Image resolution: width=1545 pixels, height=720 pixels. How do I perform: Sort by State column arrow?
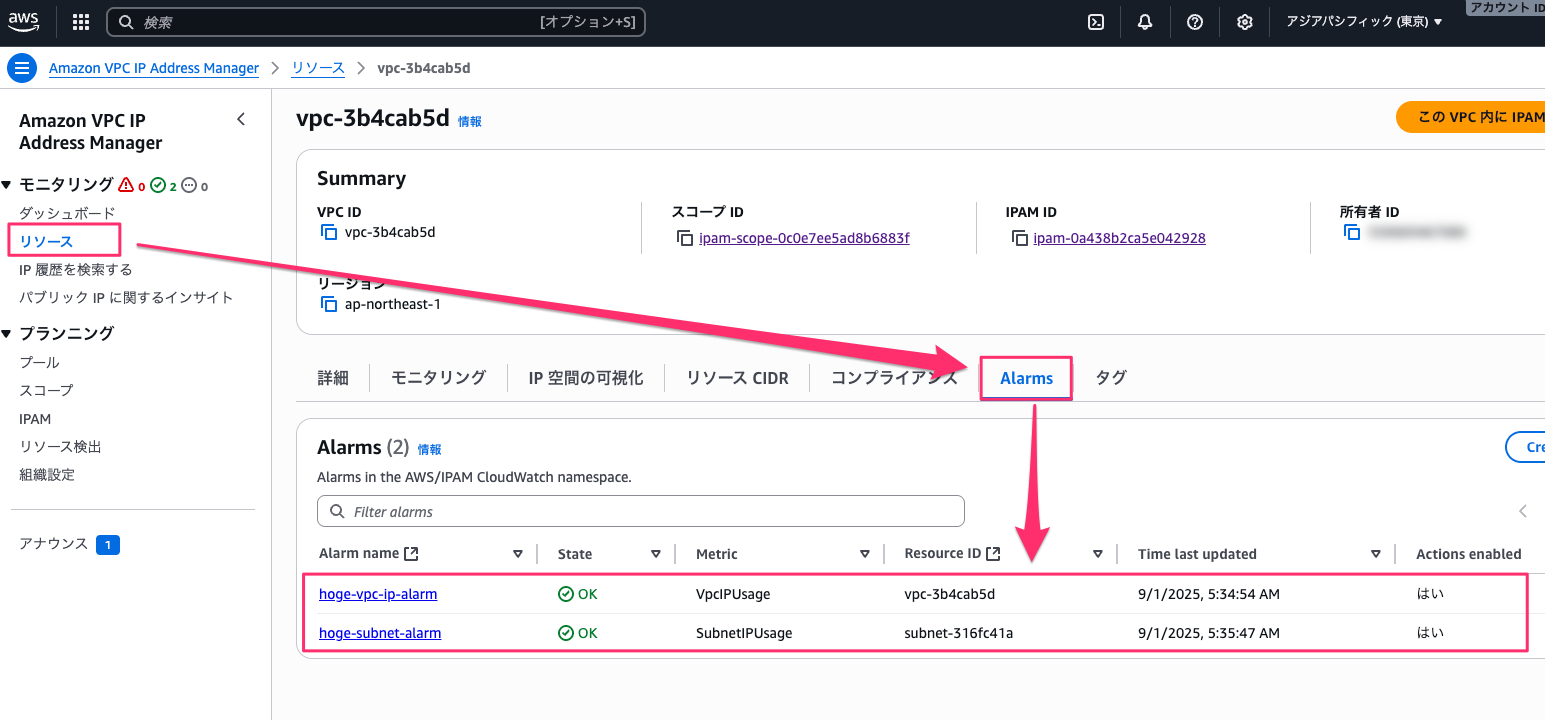[x=656, y=554]
